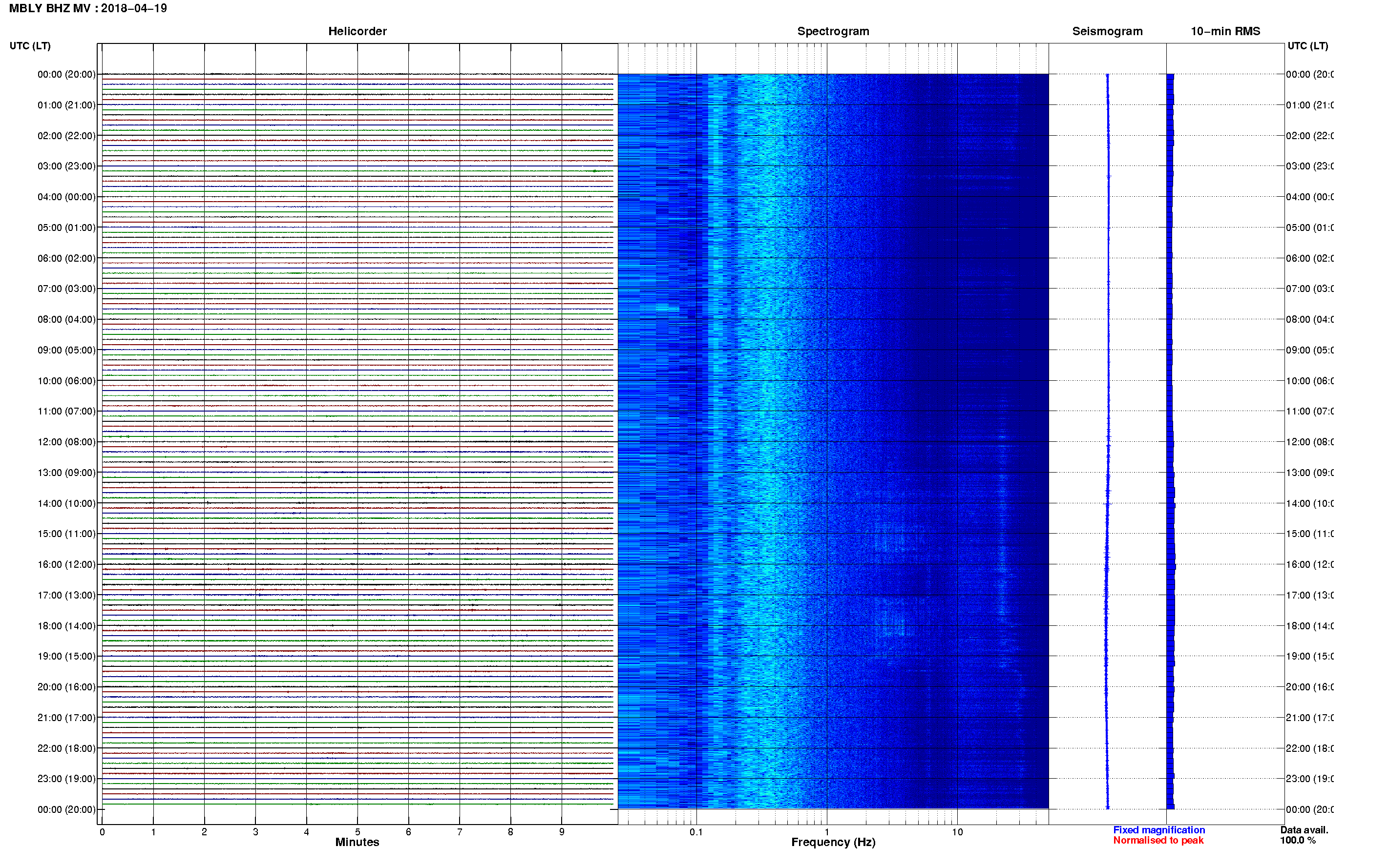Click the plot title 'MBLY BHZ MV : 2018-04-19'
Screen dimensions: 1389x868
pos(88,9)
